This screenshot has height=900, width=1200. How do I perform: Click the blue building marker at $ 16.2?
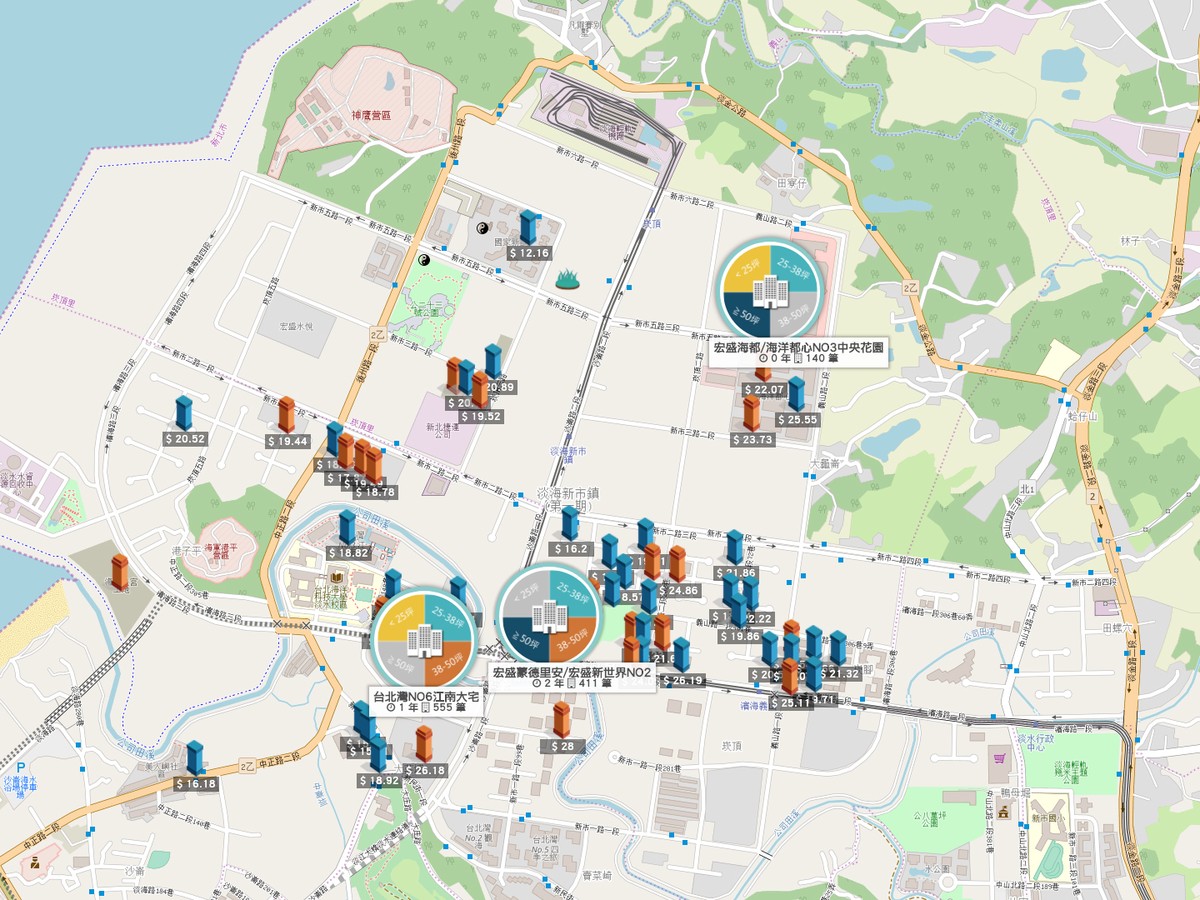click(570, 523)
